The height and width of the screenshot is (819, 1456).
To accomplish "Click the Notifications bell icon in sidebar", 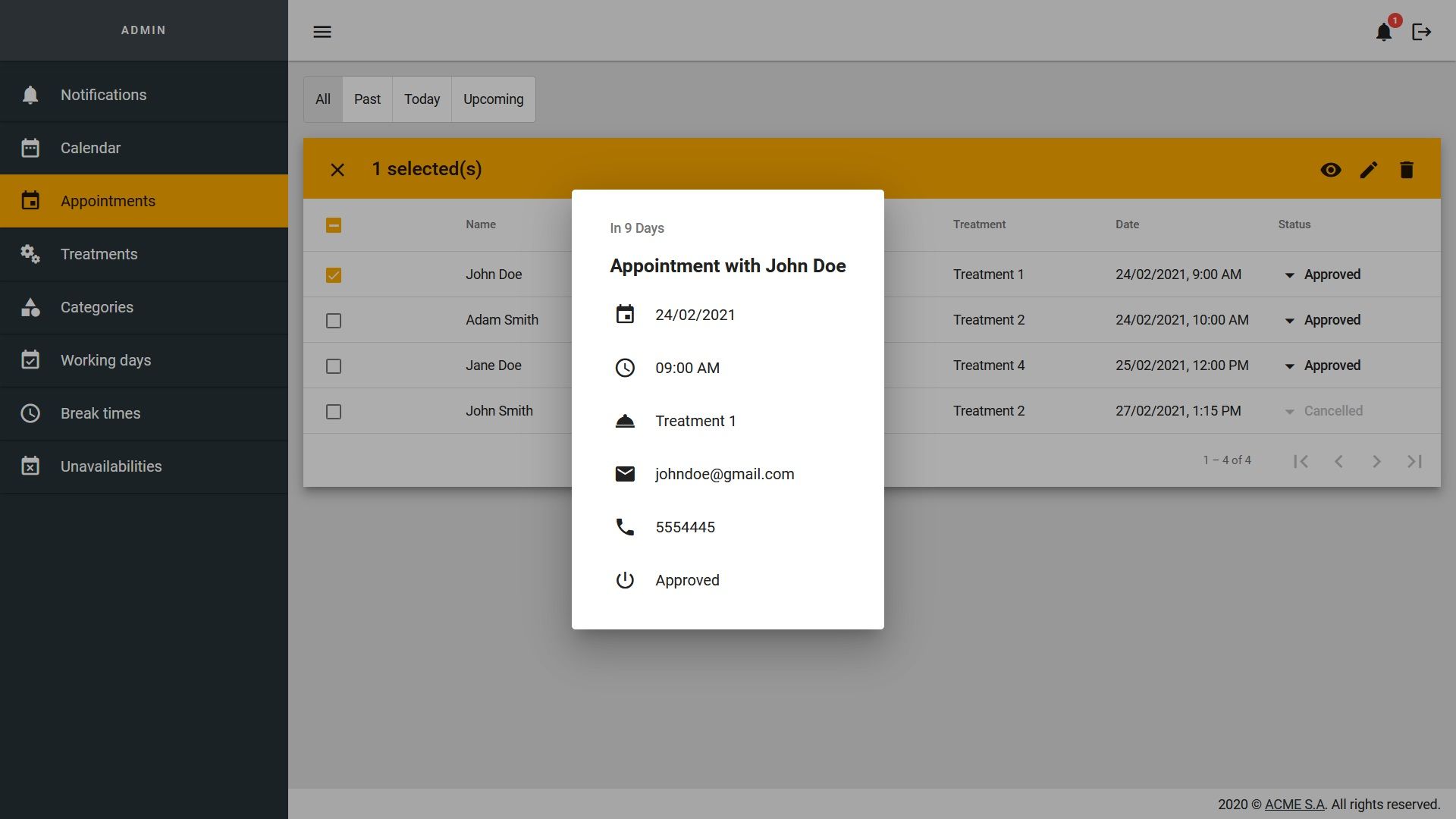I will [x=30, y=95].
